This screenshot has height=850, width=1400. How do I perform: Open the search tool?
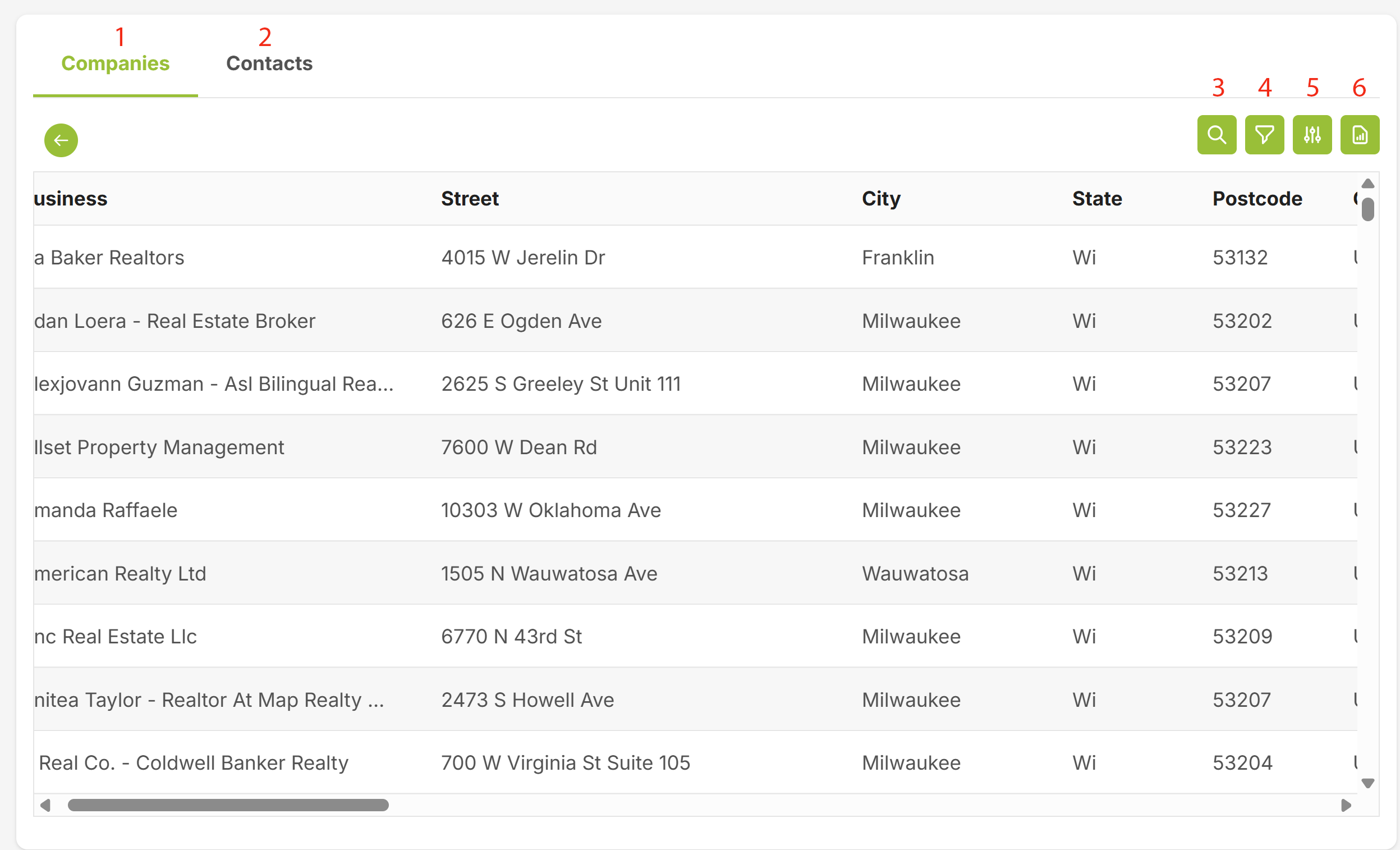pyautogui.click(x=1216, y=135)
